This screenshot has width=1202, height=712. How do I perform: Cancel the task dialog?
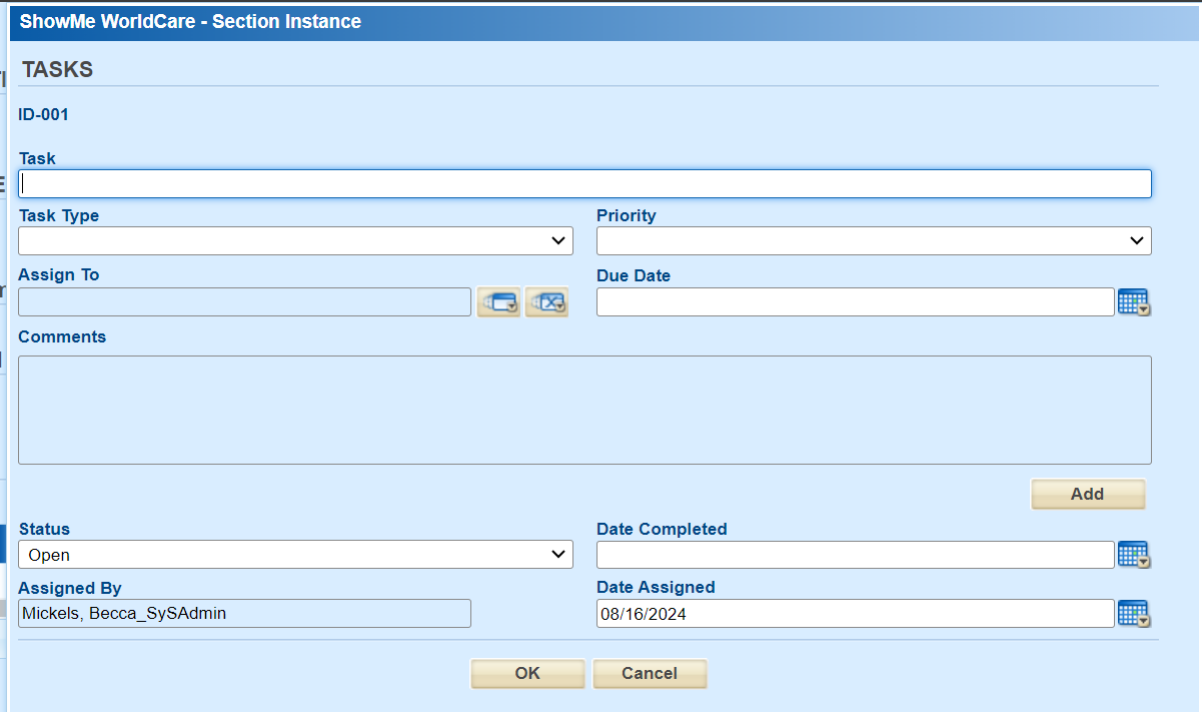pos(650,674)
